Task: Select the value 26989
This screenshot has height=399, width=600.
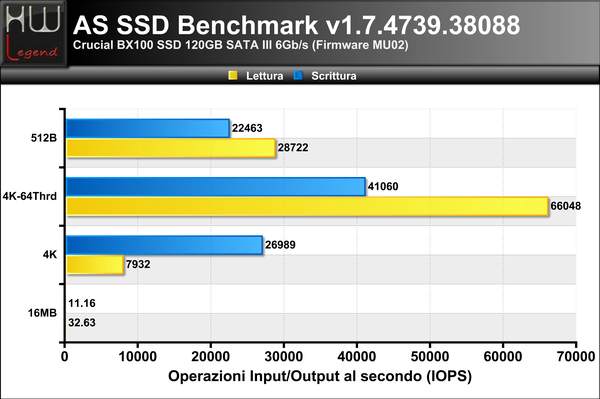Action: pos(280,245)
